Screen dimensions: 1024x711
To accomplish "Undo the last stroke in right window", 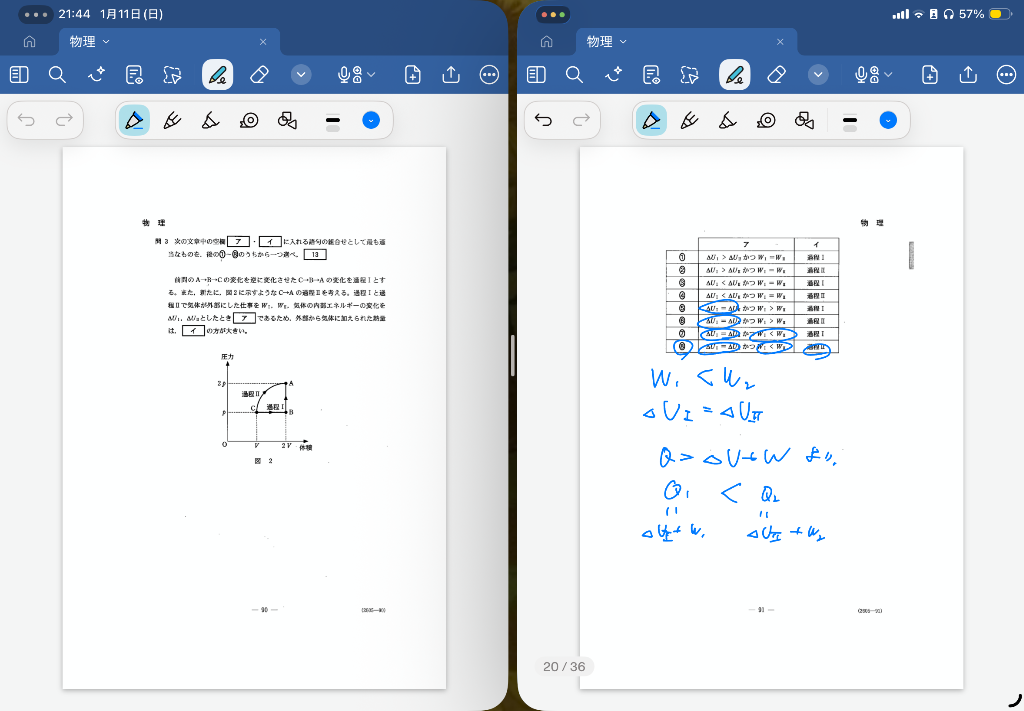I will pyautogui.click(x=543, y=120).
